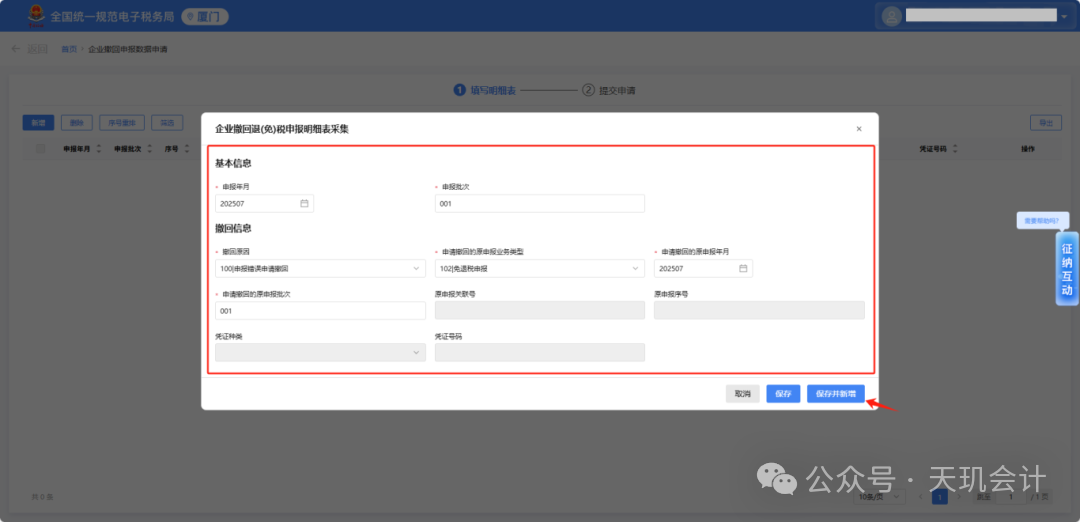Screen dimensions: 1080x522
Task: Click the 原申报序号 disabled field
Action: (759, 311)
